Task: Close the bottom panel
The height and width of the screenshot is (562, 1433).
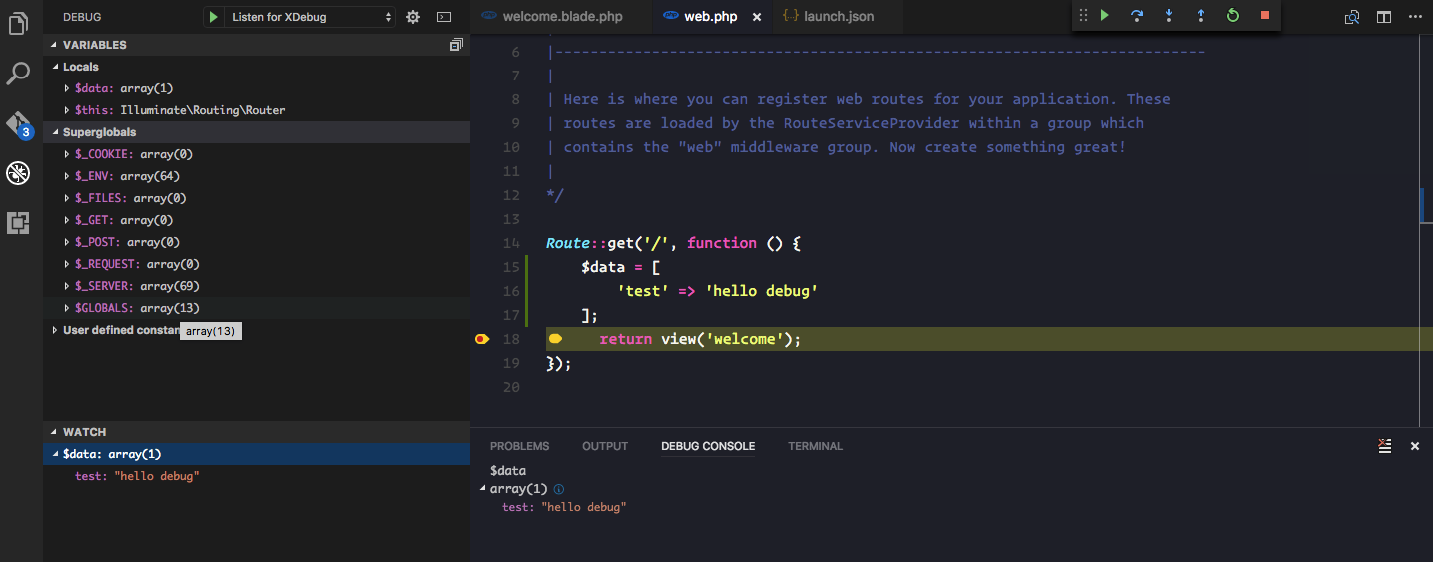Action: [x=1415, y=446]
